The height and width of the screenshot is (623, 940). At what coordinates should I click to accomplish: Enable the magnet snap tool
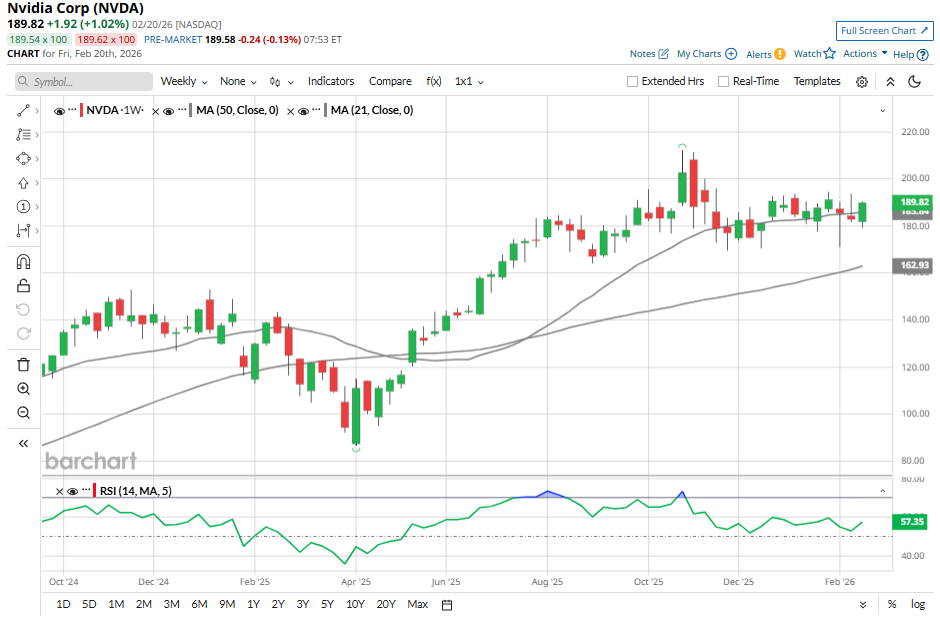24,262
